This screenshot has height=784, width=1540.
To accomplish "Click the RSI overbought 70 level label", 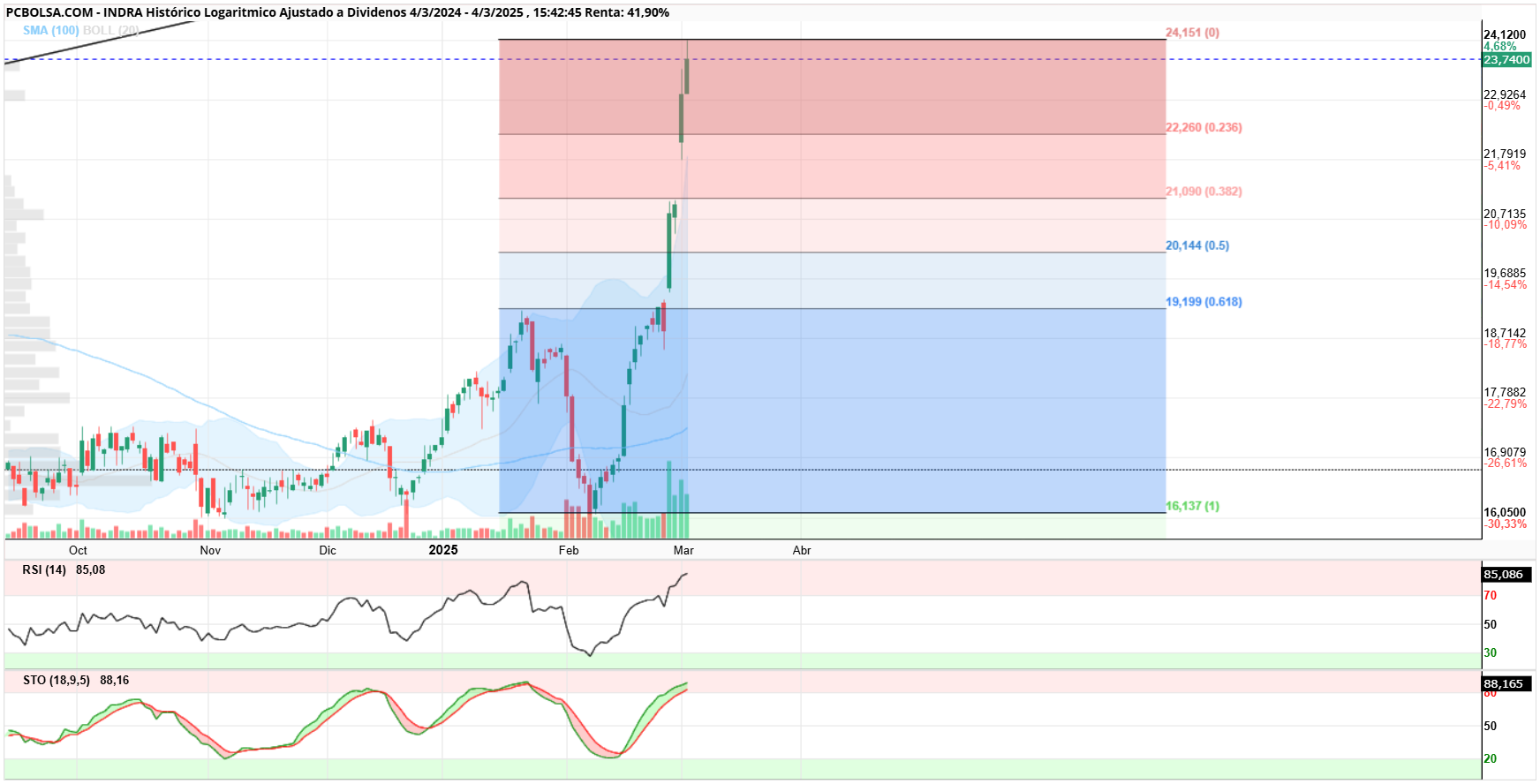I will click(1490, 595).
